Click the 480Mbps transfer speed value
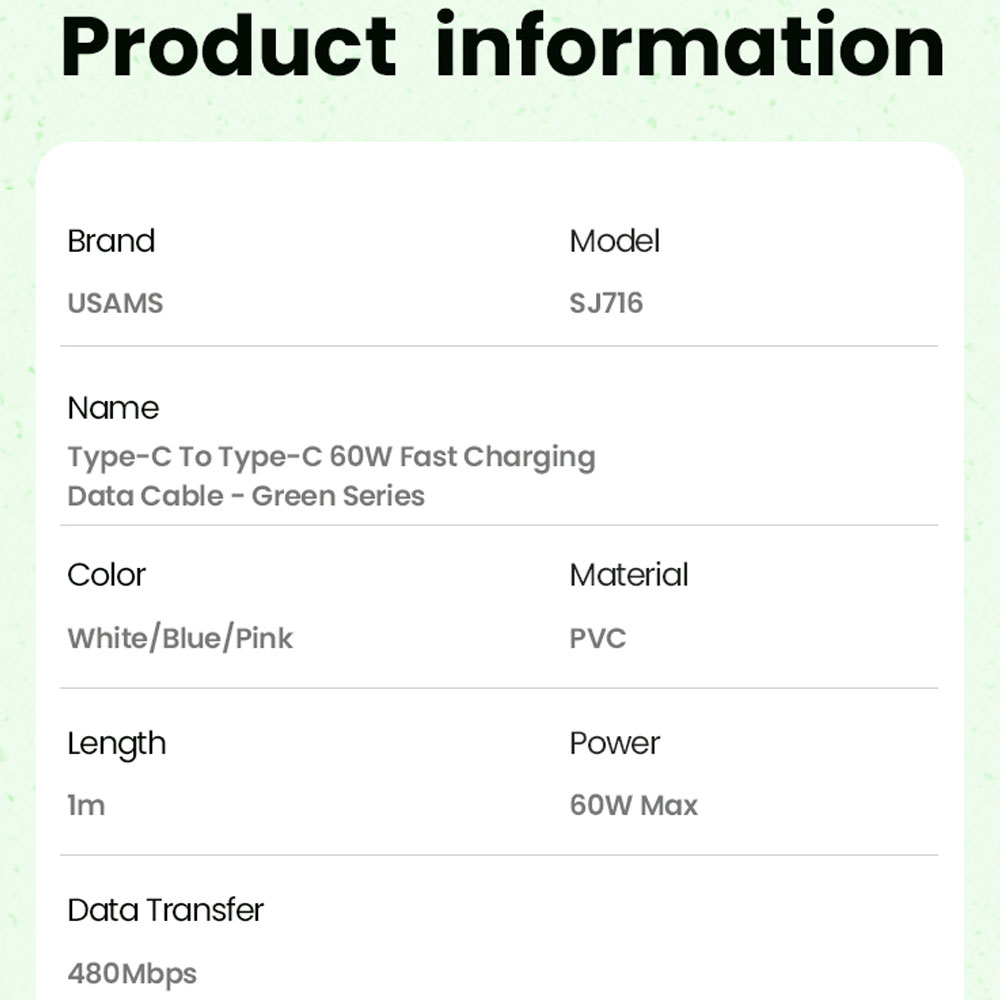This screenshot has width=1000, height=1000. coord(132,974)
